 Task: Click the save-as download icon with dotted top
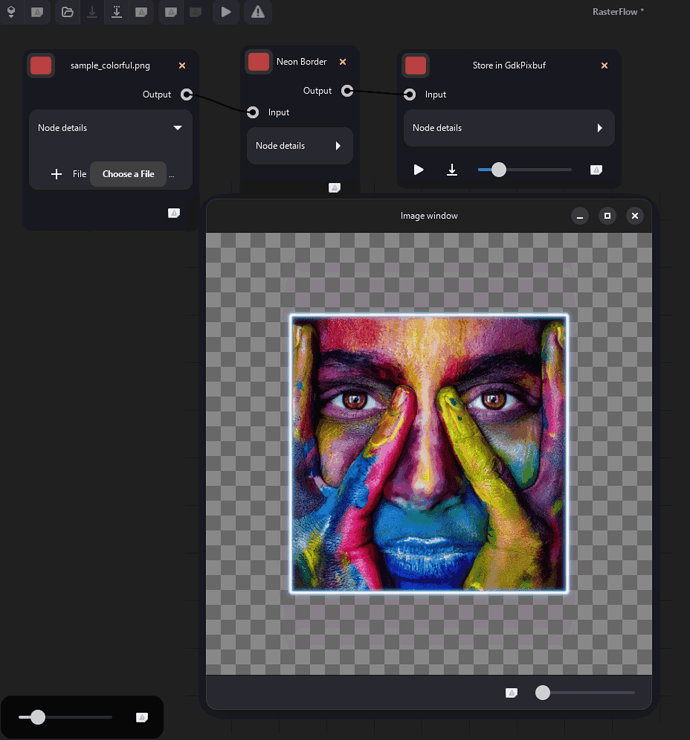click(116, 12)
